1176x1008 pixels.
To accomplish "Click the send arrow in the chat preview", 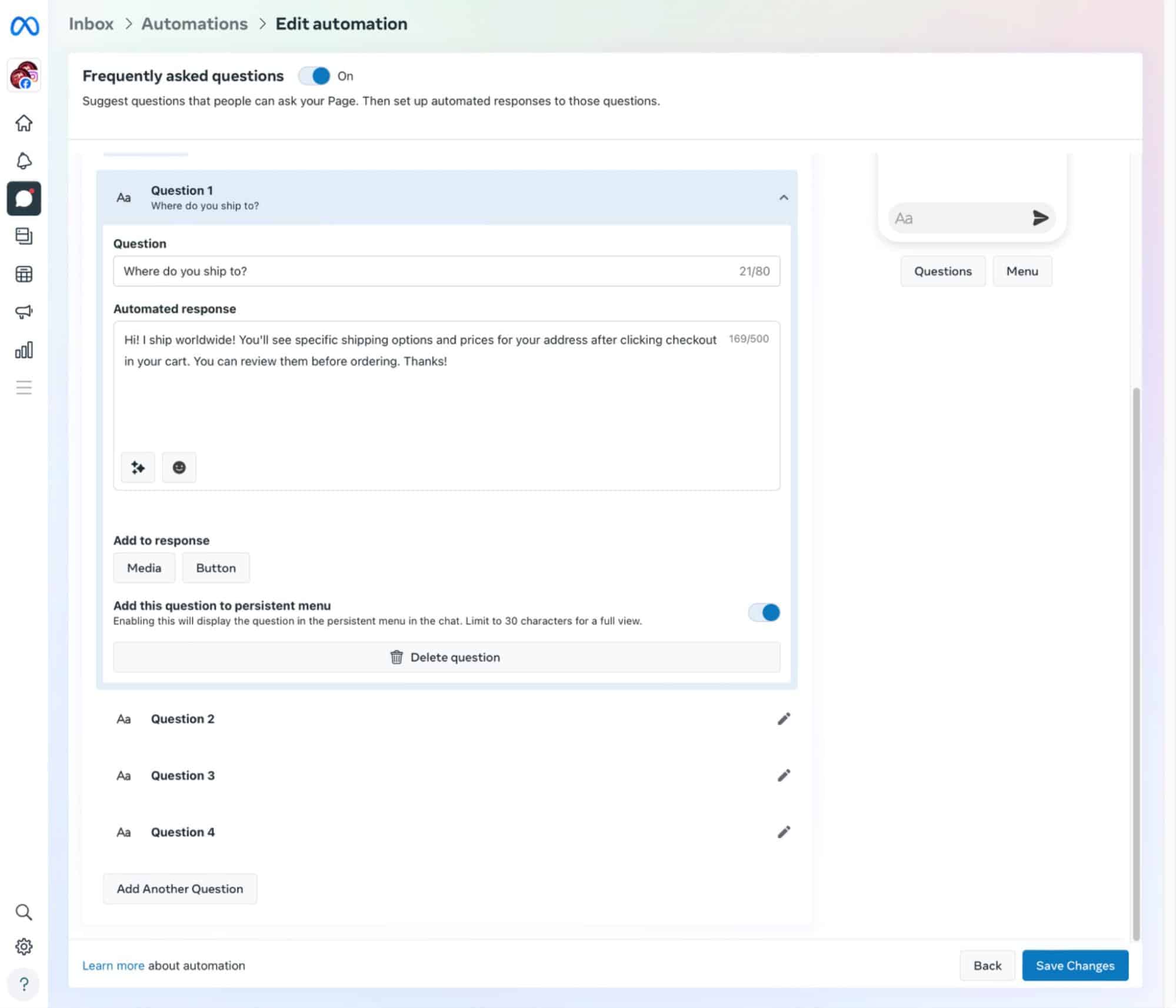I will (1041, 218).
